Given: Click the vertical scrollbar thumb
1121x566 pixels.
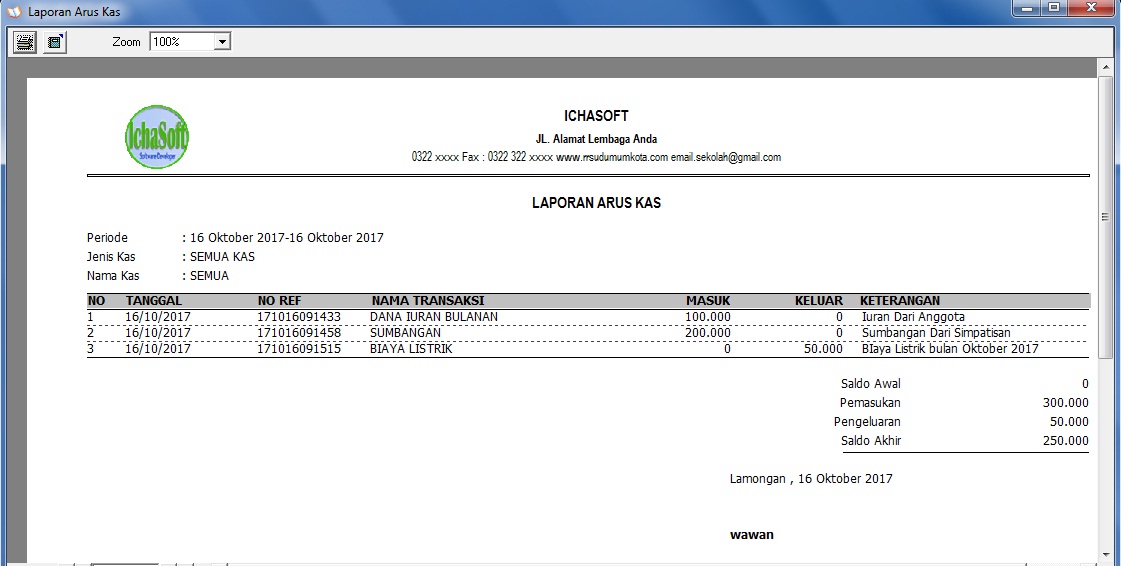Looking at the screenshot, I should coord(1106,216).
